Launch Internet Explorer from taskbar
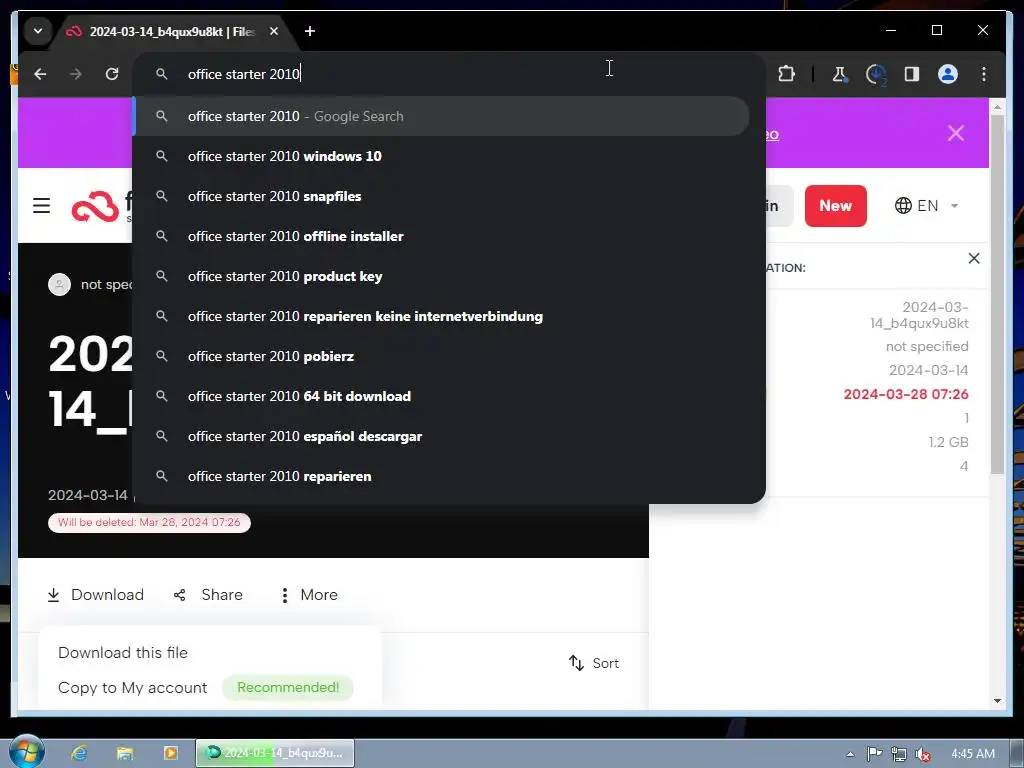This screenshot has height=768, width=1024. [79, 753]
